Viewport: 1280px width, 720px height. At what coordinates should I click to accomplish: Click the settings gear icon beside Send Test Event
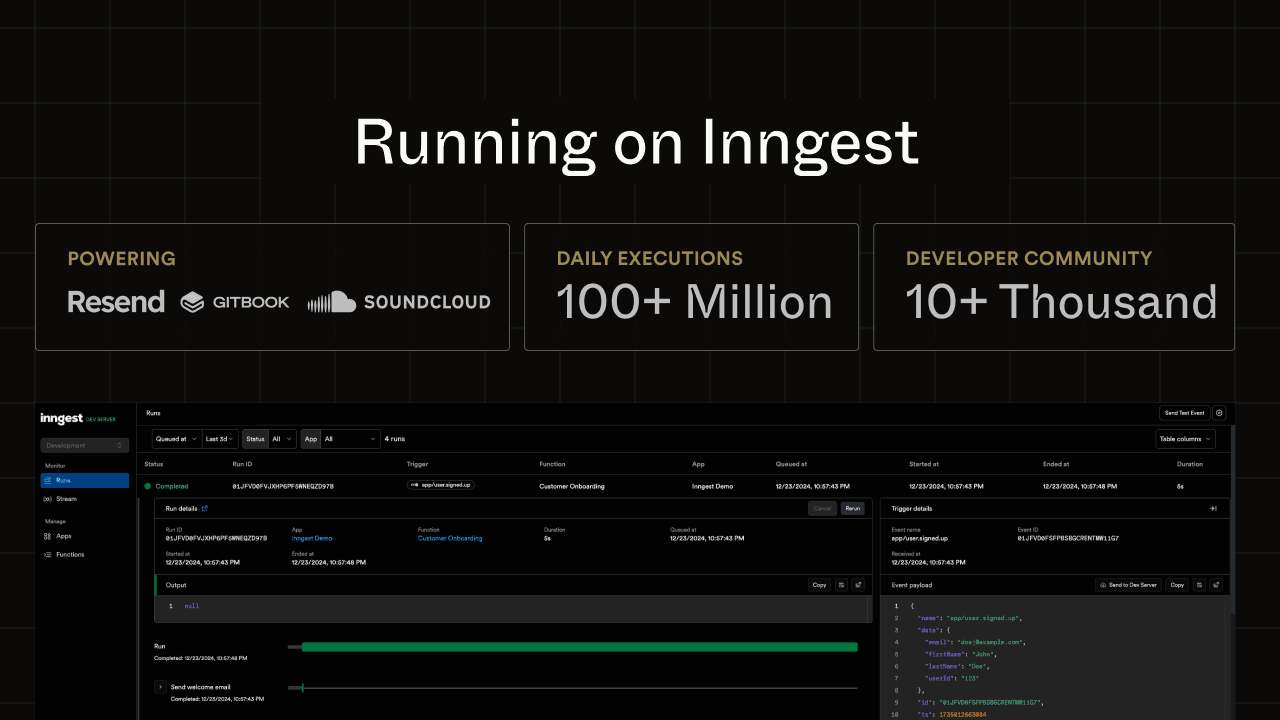1218,413
